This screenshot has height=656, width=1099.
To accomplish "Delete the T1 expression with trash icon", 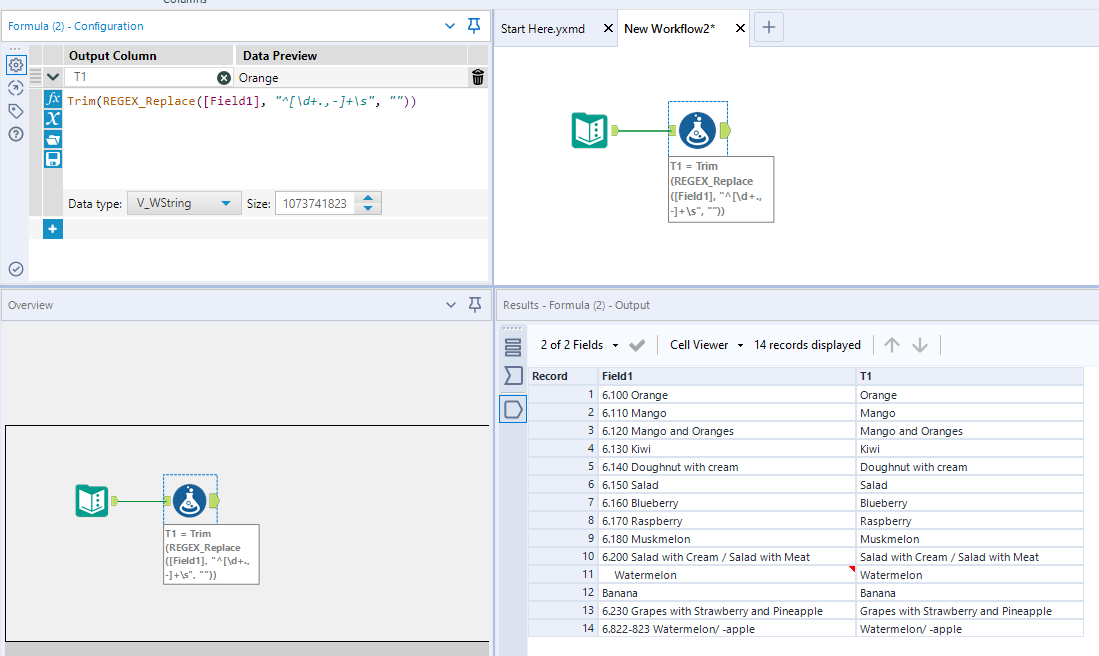I will [478, 77].
